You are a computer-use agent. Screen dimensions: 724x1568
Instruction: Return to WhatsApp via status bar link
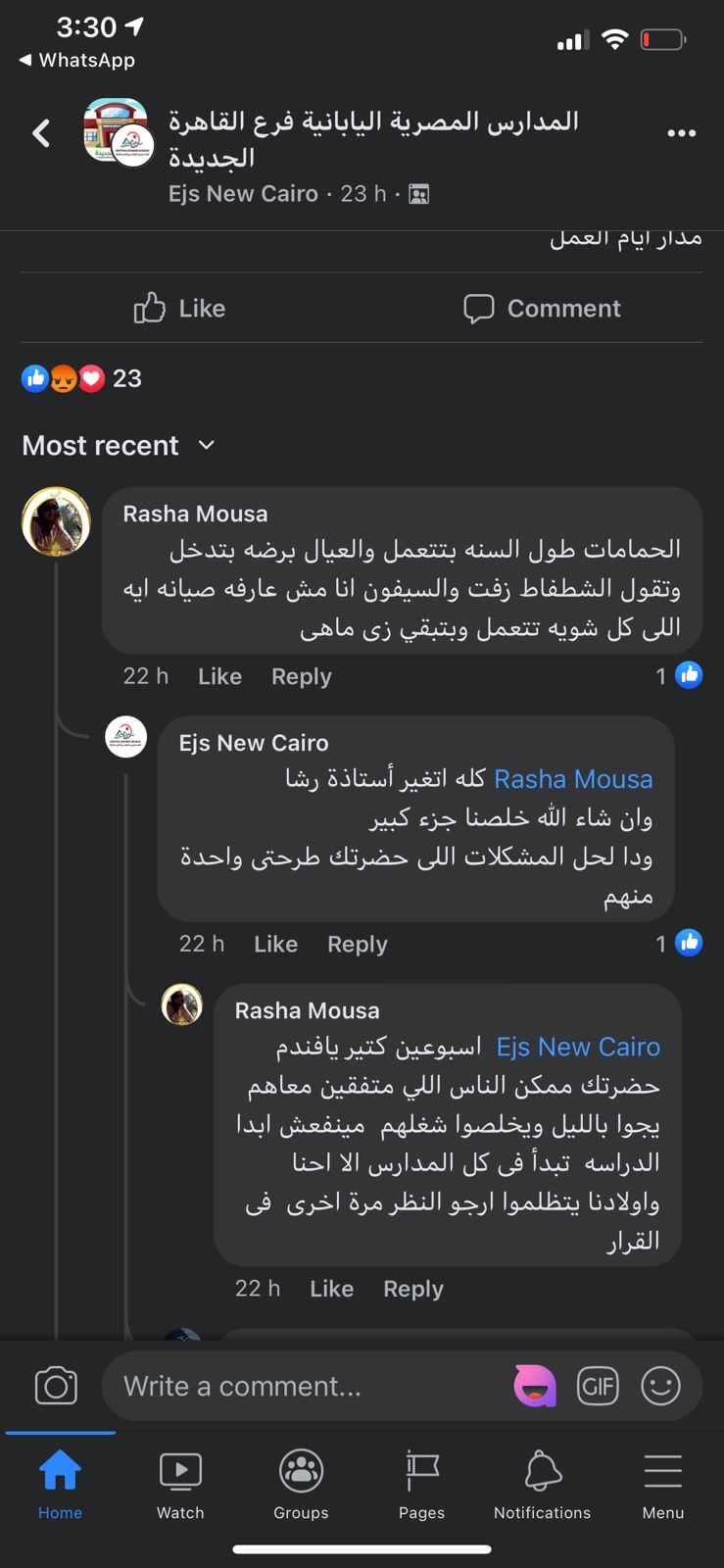(77, 60)
